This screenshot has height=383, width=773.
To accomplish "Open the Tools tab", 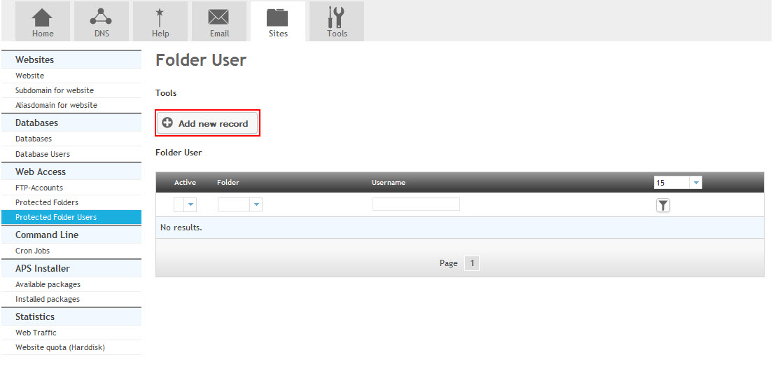I will pyautogui.click(x=337, y=21).
